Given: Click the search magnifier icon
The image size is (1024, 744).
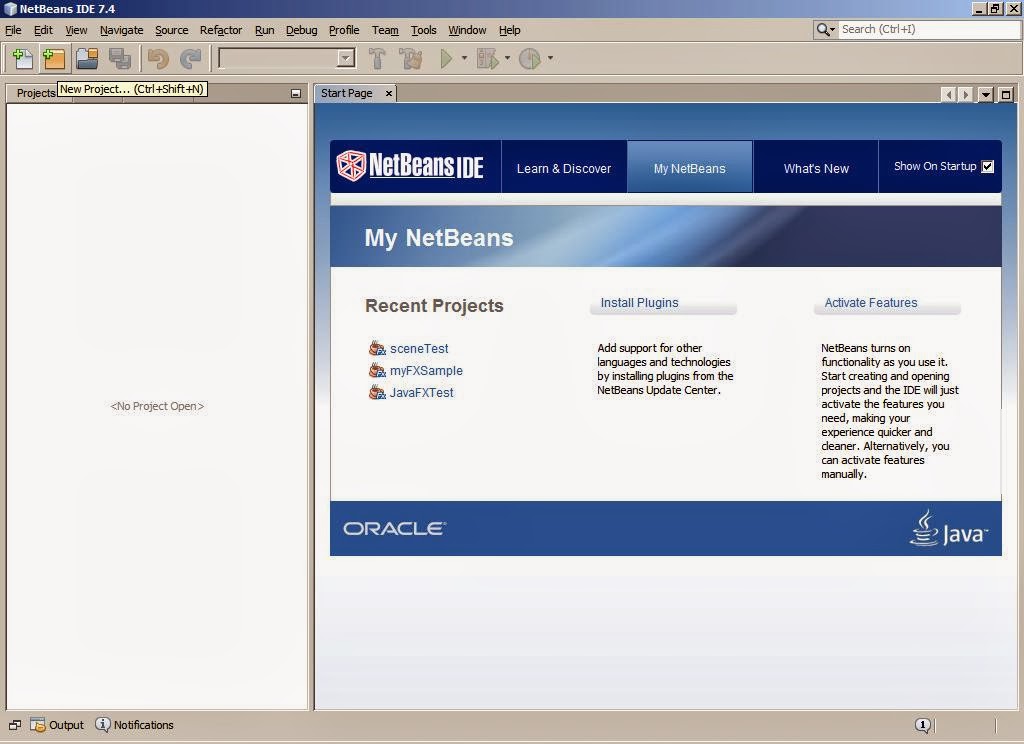Looking at the screenshot, I should click(825, 29).
